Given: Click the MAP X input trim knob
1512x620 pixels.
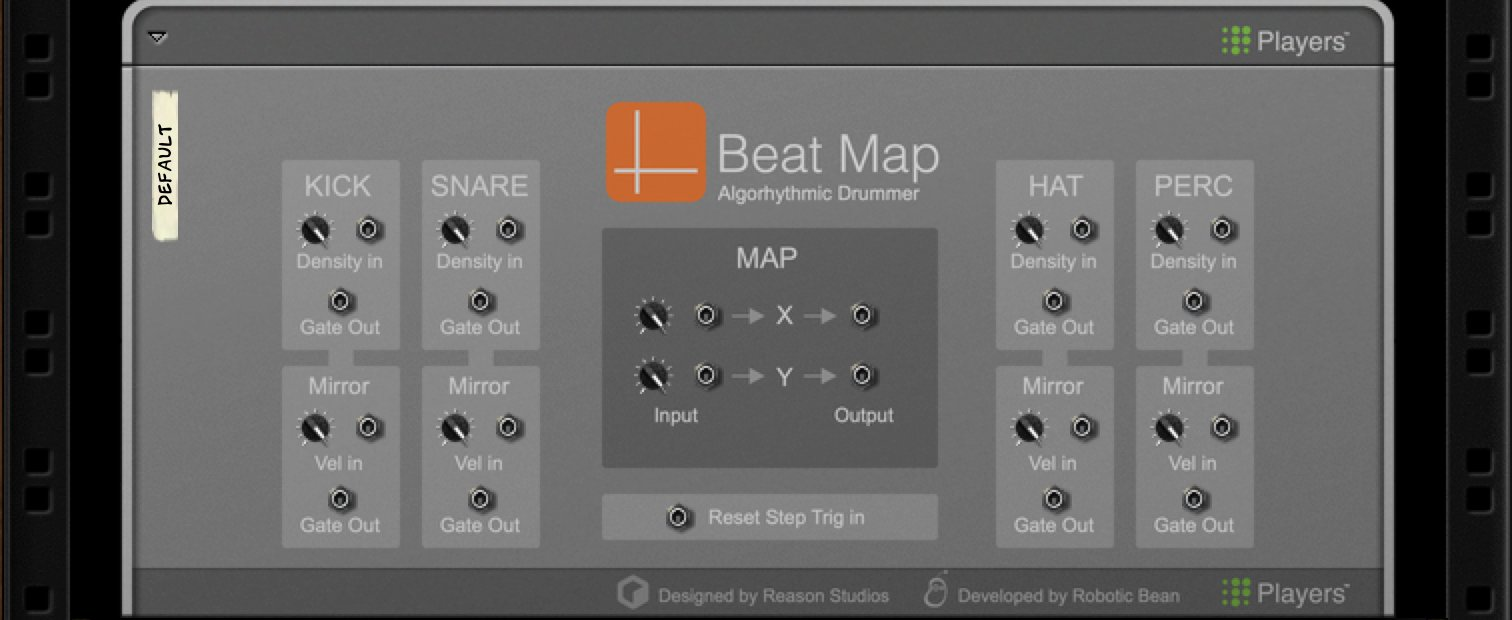Looking at the screenshot, I should point(653,318).
